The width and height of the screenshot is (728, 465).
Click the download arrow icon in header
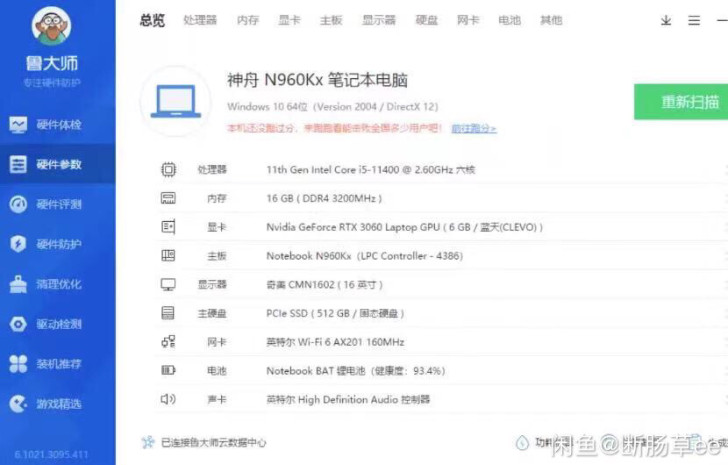[x=666, y=20]
